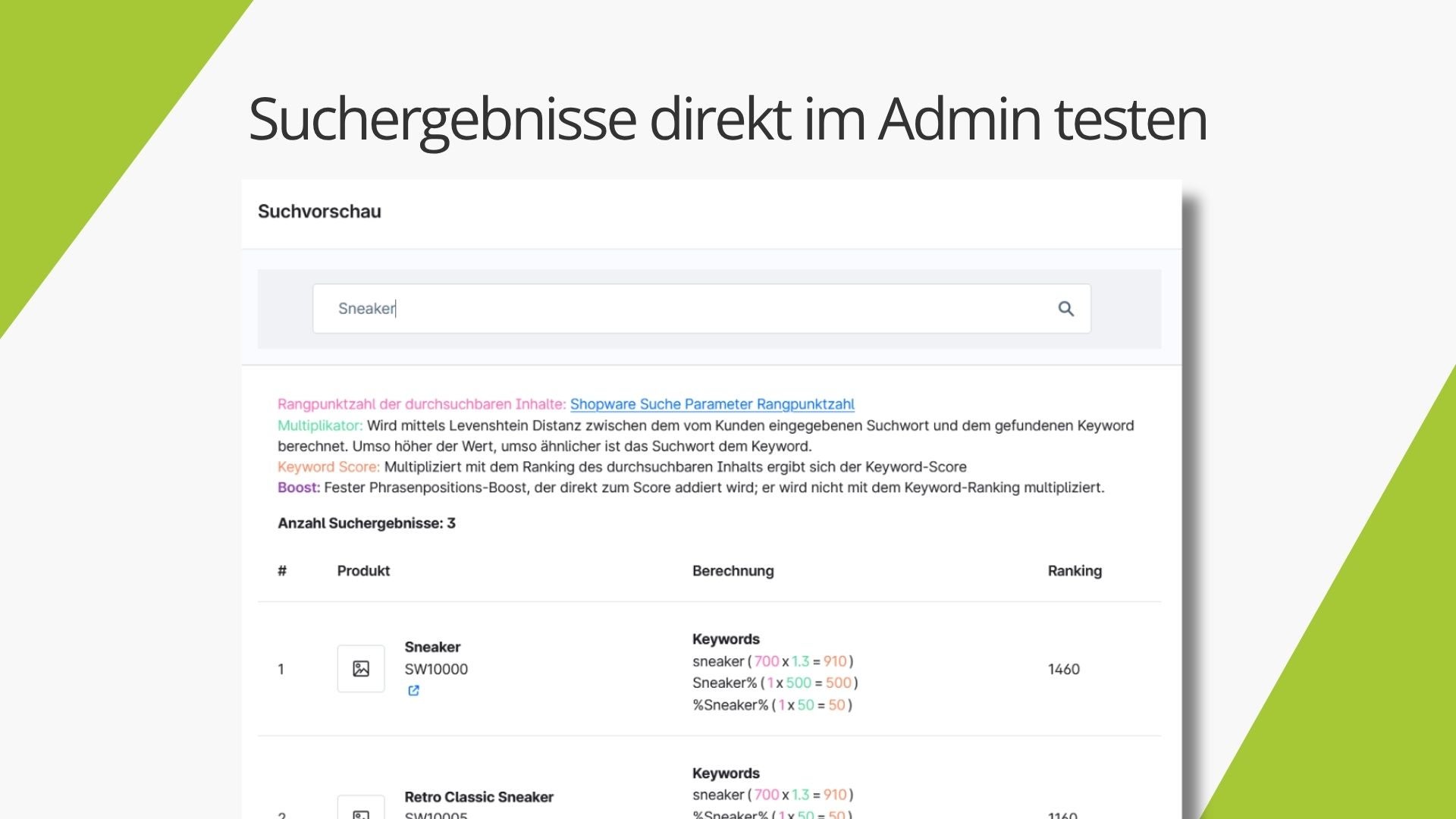1456x819 pixels.
Task: Click the Boost legend label
Action: point(299,487)
